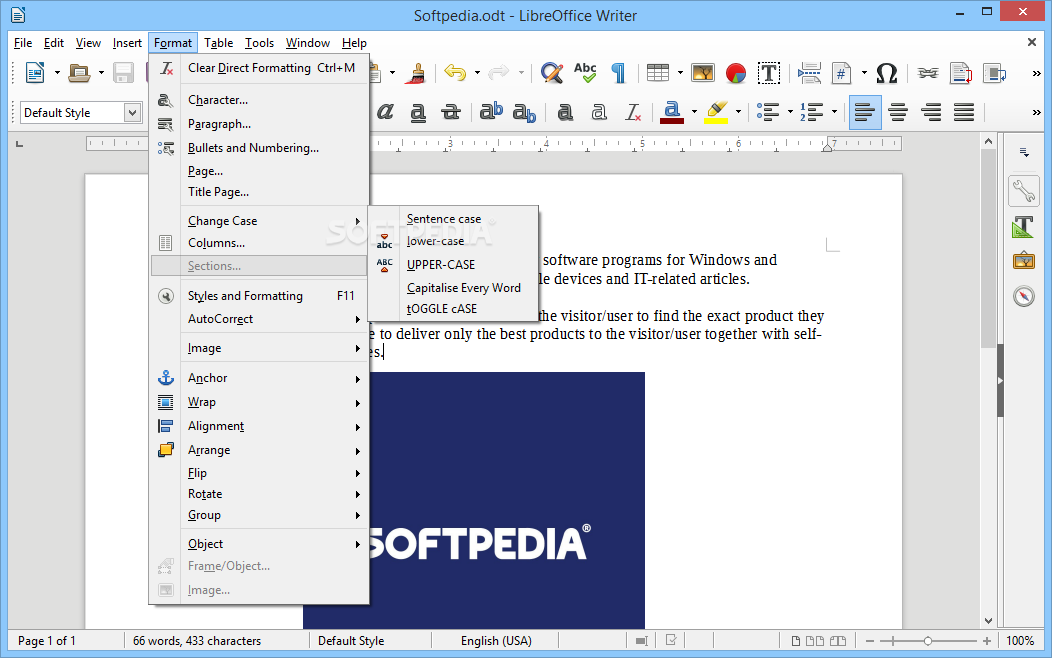Select Justified paragraph alignment
Image resolution: width=1052 pixels, height=658 pixels.
pos(963,112)
